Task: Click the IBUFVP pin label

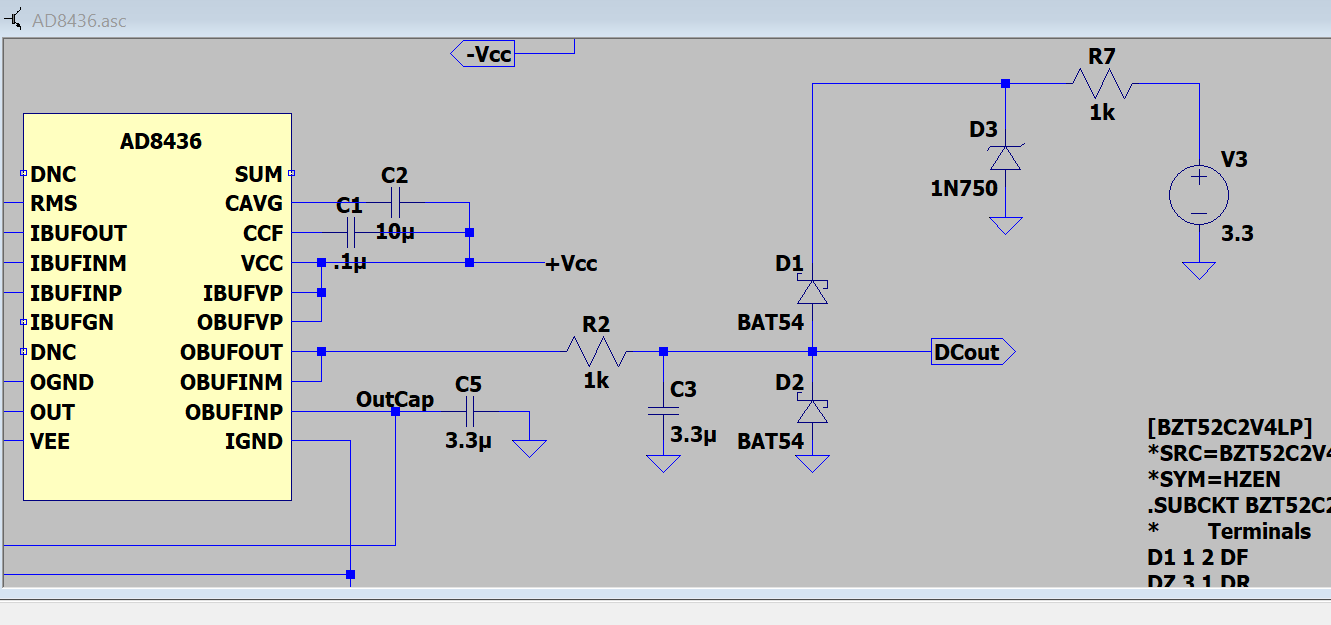Action: pos(243,293)
